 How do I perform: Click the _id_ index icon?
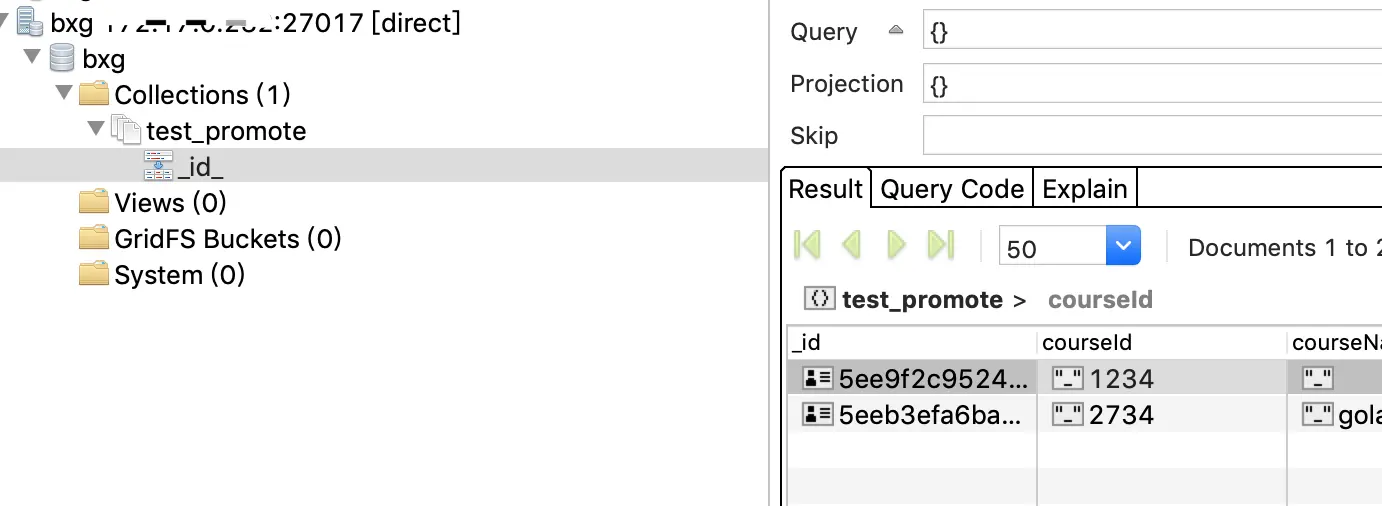point(158,166)
